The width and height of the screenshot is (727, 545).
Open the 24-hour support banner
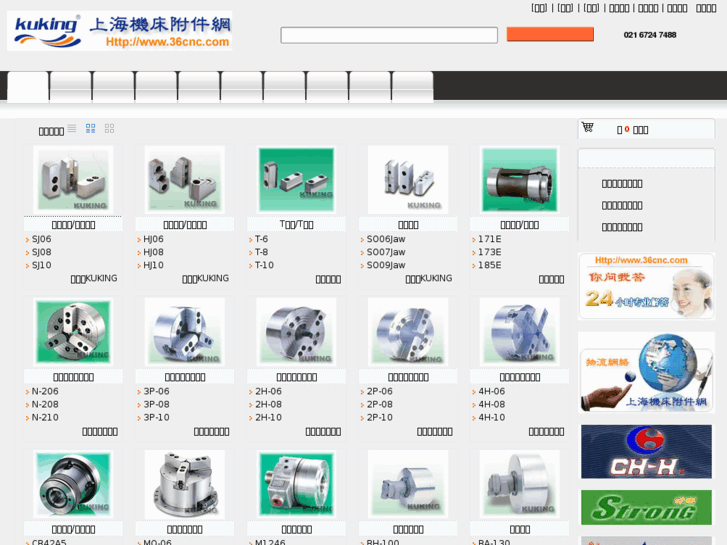[646, 286]
